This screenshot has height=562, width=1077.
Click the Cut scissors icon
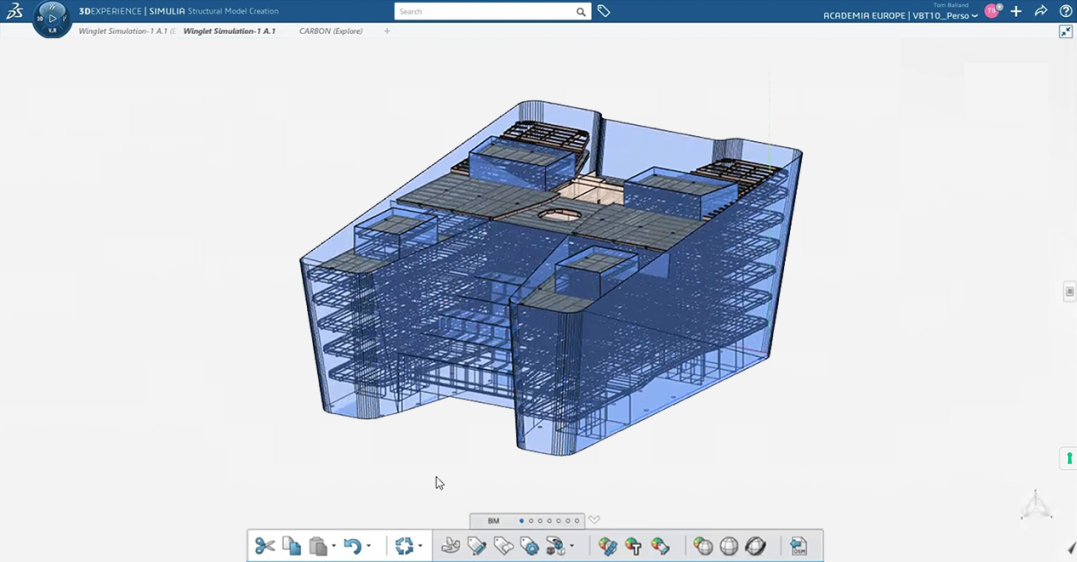pyautogui.click(x=264, y=546)
